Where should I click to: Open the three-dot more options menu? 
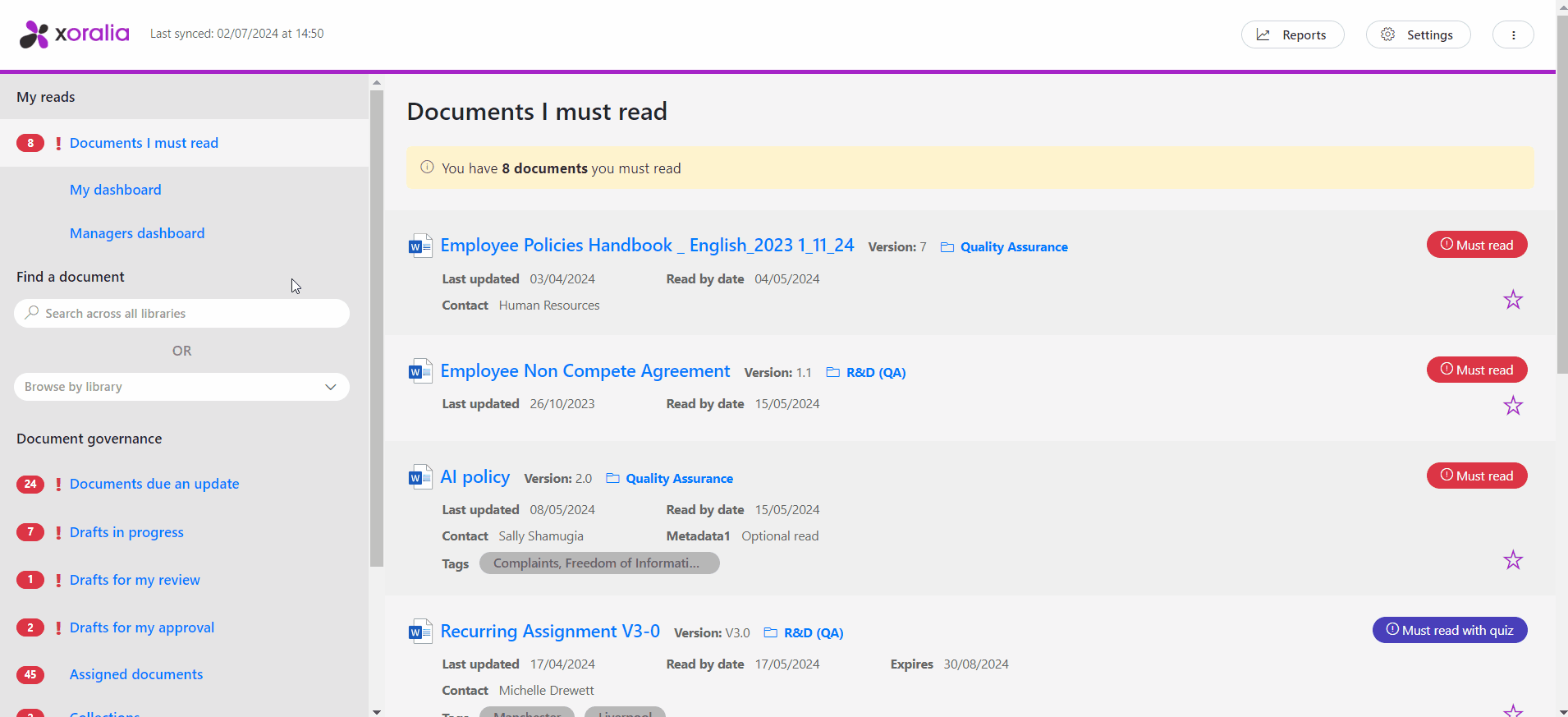1513,34
